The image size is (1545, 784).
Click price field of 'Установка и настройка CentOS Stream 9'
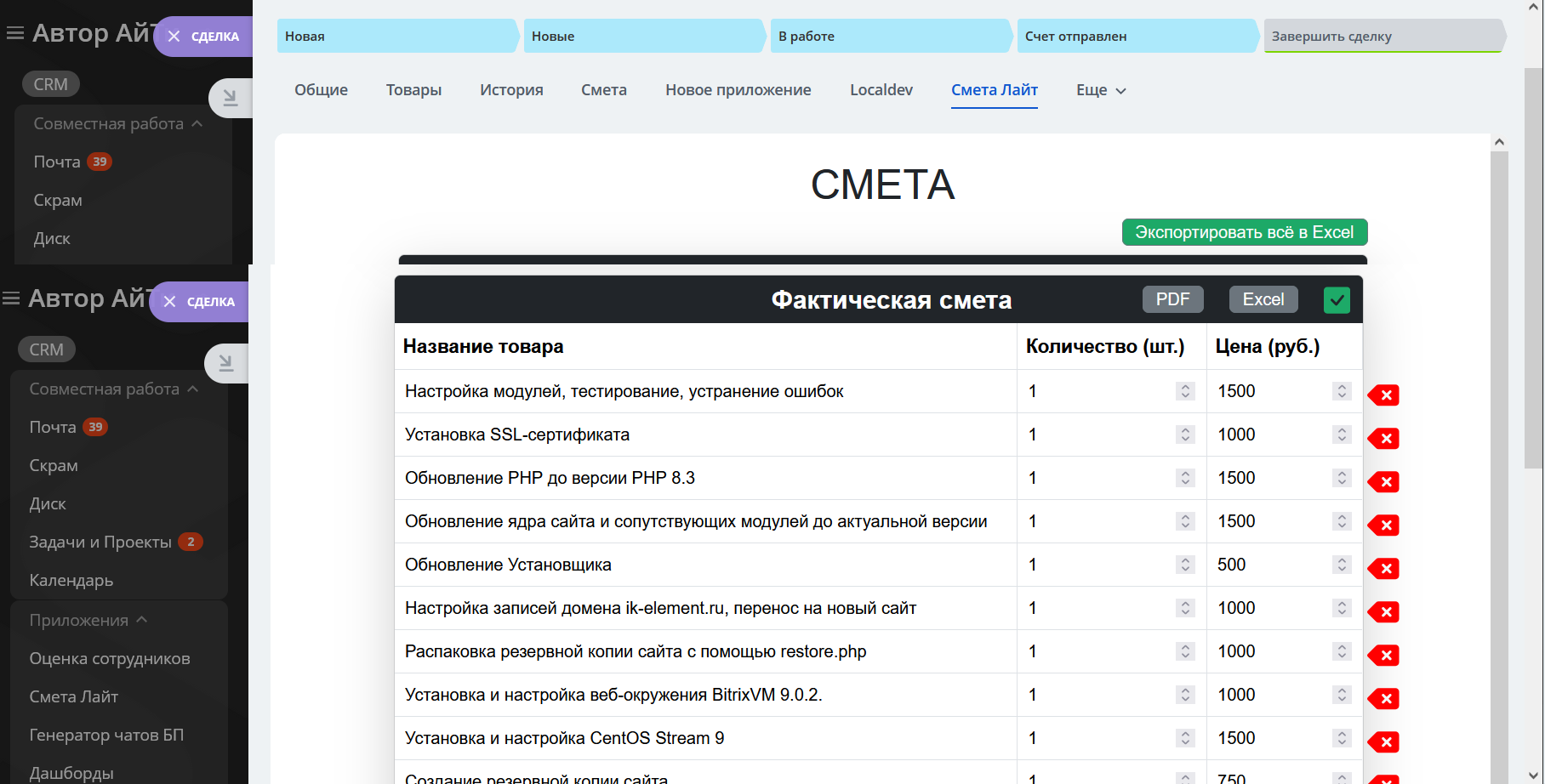click(1284, 738)
